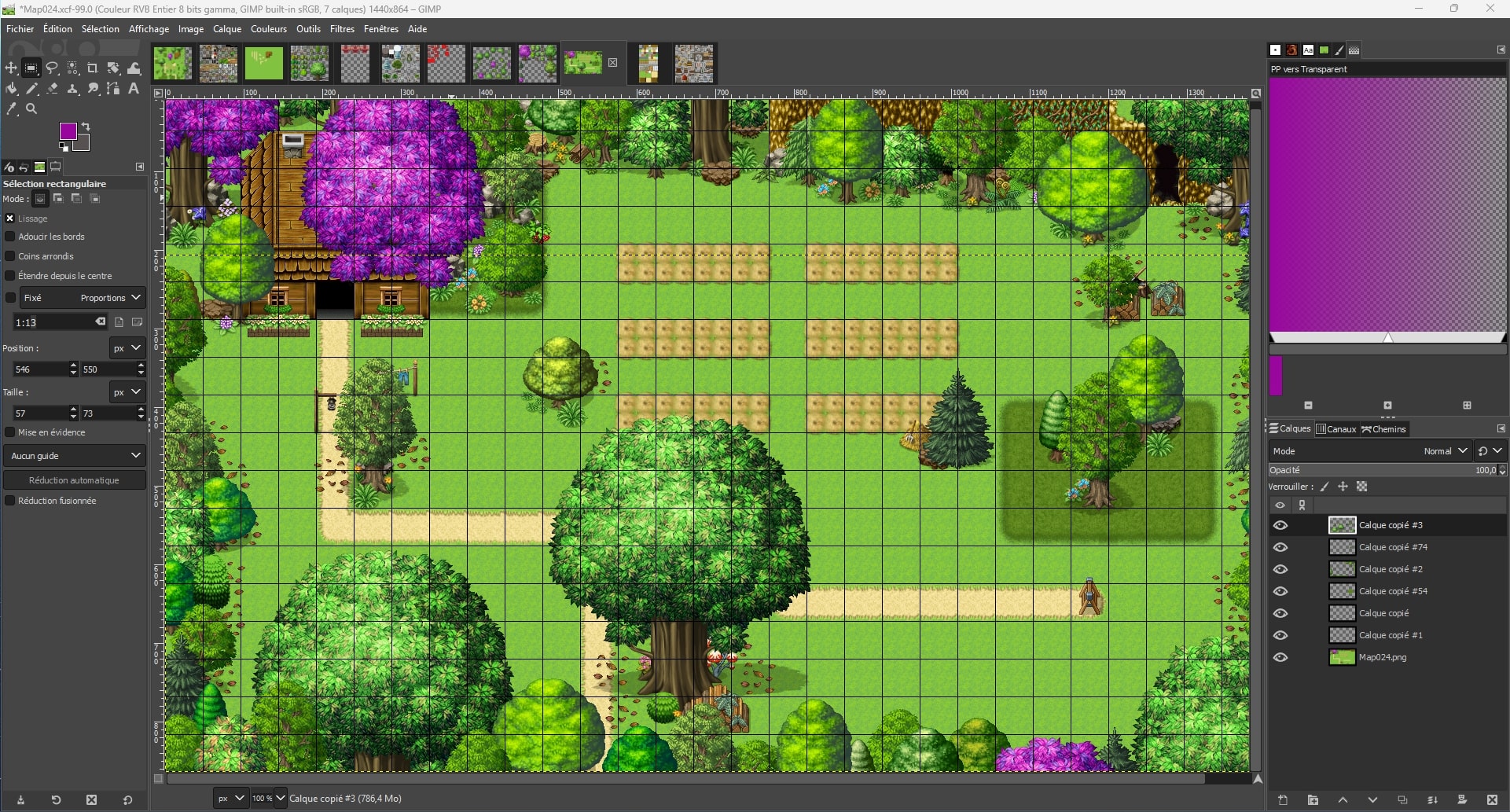Merge the layer down using bottom icon
This screenshot has width=1510, height=812.
[1432, 800]
